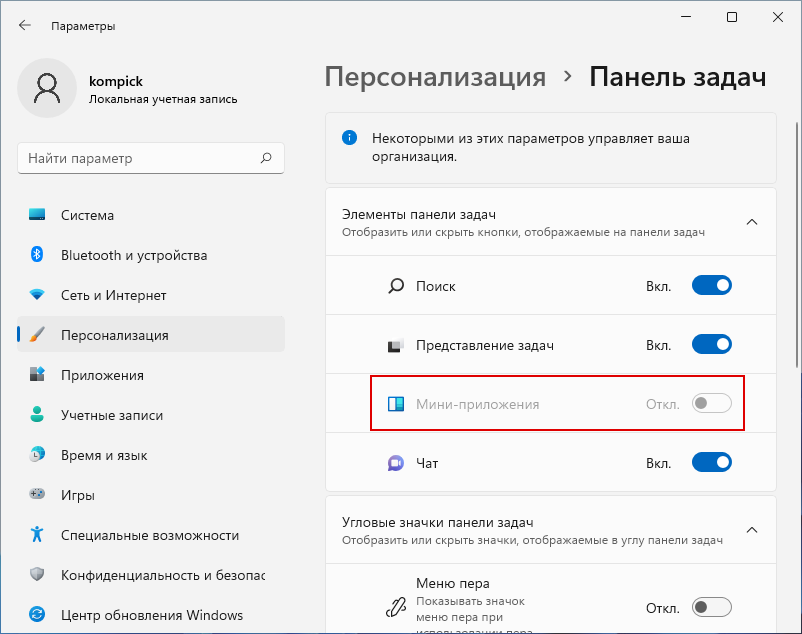
Task: Click the Центр обновления Windows refresh icon
Action: tap(37, 614)
